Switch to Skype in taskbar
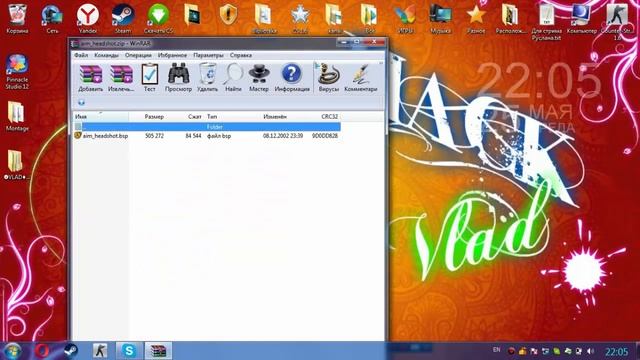The width and height of the screenshot is (640, 360). tap(129, 351)
